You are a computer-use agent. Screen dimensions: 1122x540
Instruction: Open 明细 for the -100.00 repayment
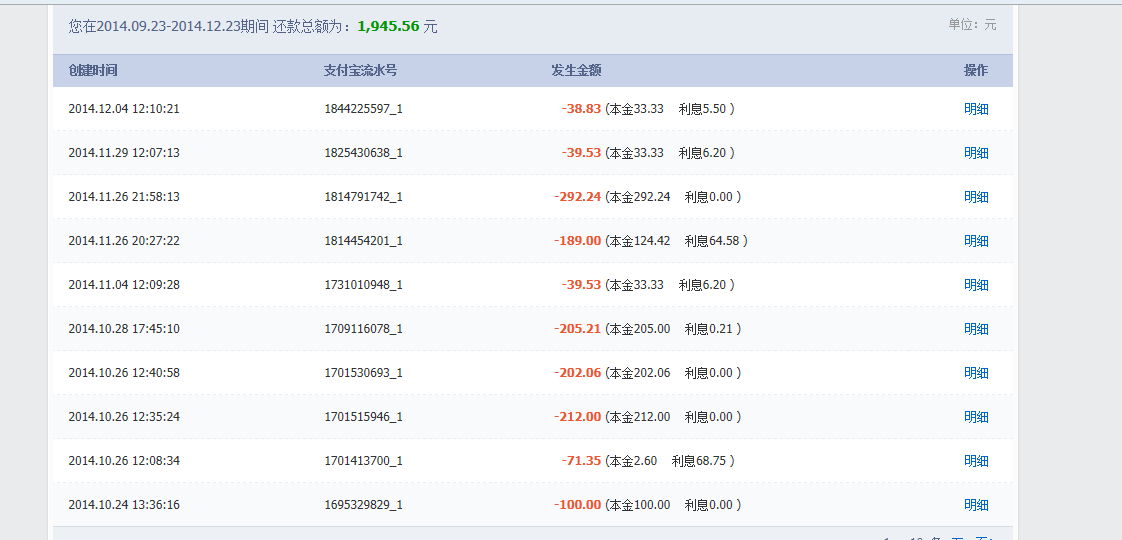pos(976,505)
